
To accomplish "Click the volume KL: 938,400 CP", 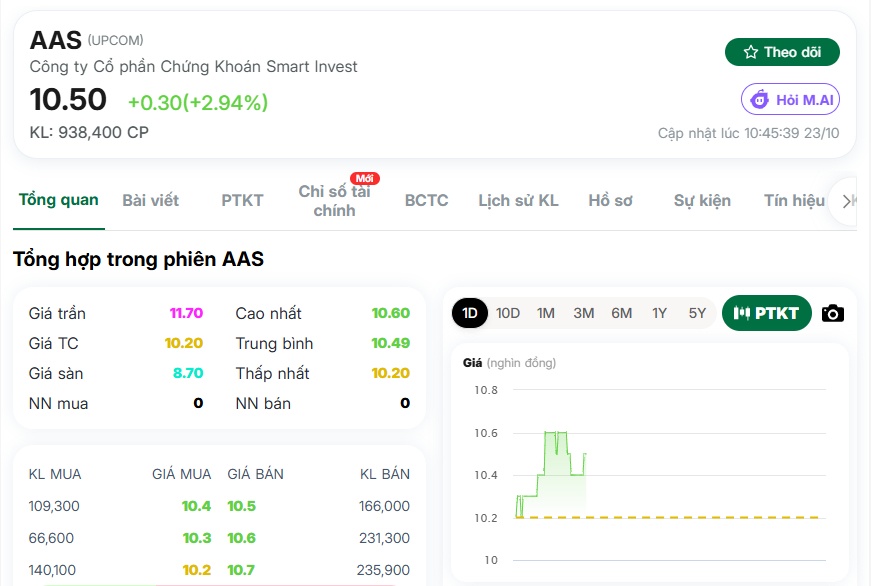I will [89, 132].
